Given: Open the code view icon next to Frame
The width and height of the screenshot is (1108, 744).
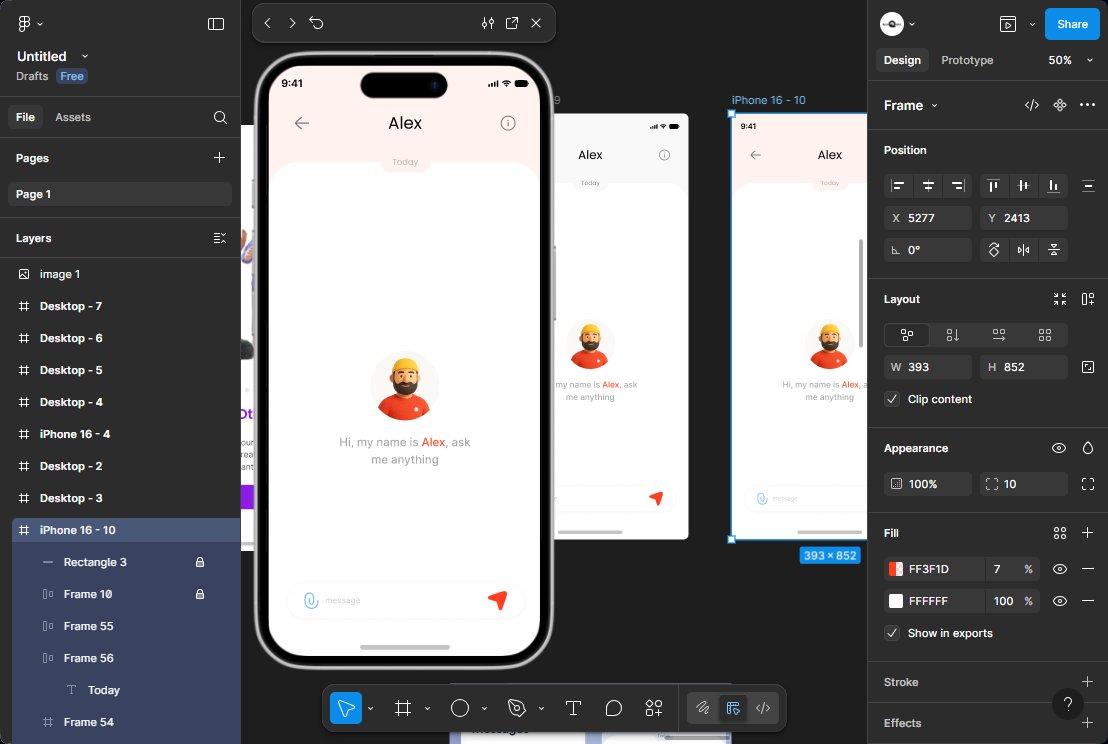Looking at the screenshot, I should pyautogui.click(x=1032, y=105).
